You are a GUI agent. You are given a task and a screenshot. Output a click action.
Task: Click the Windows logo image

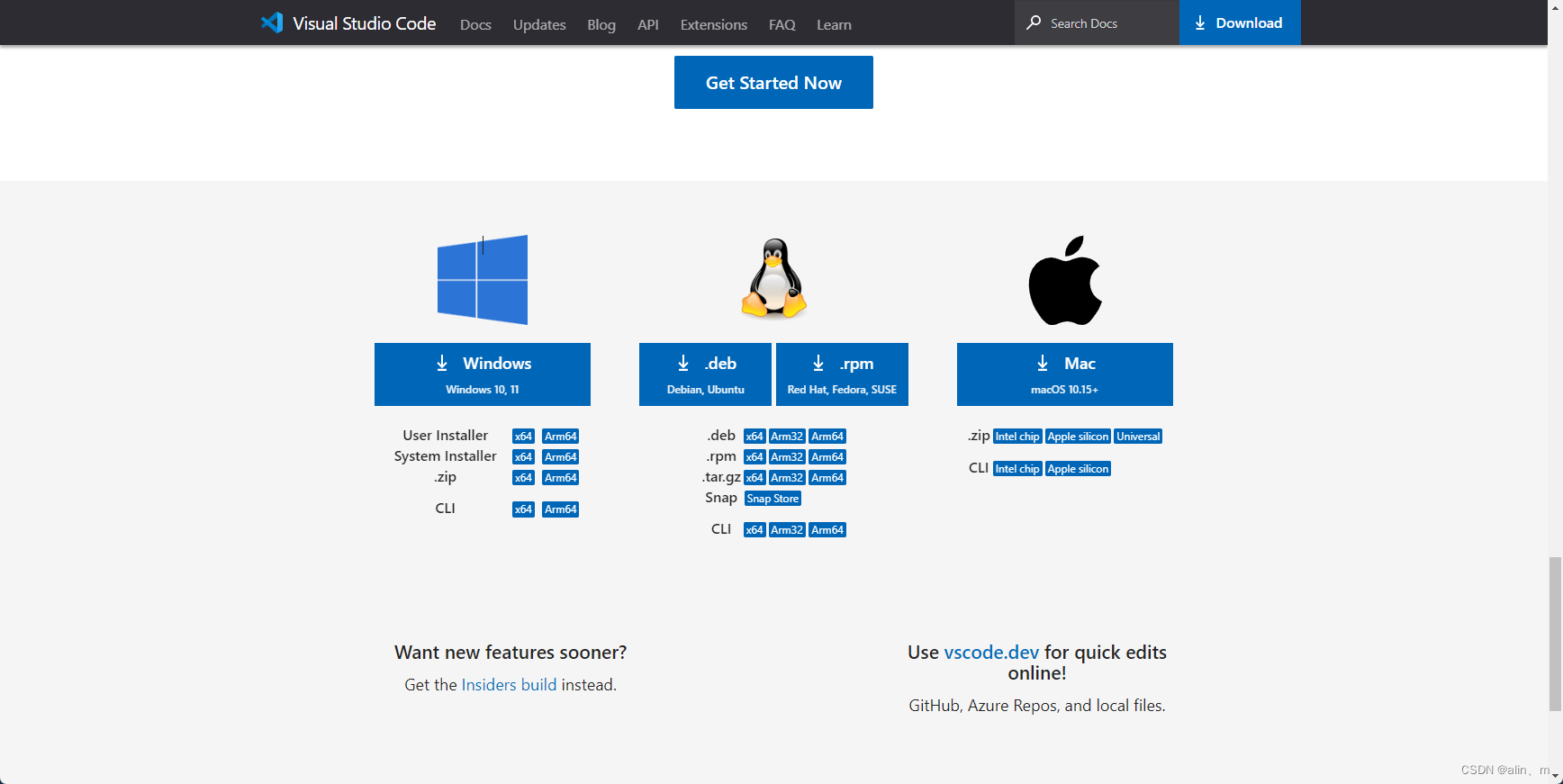coord(483,280)
